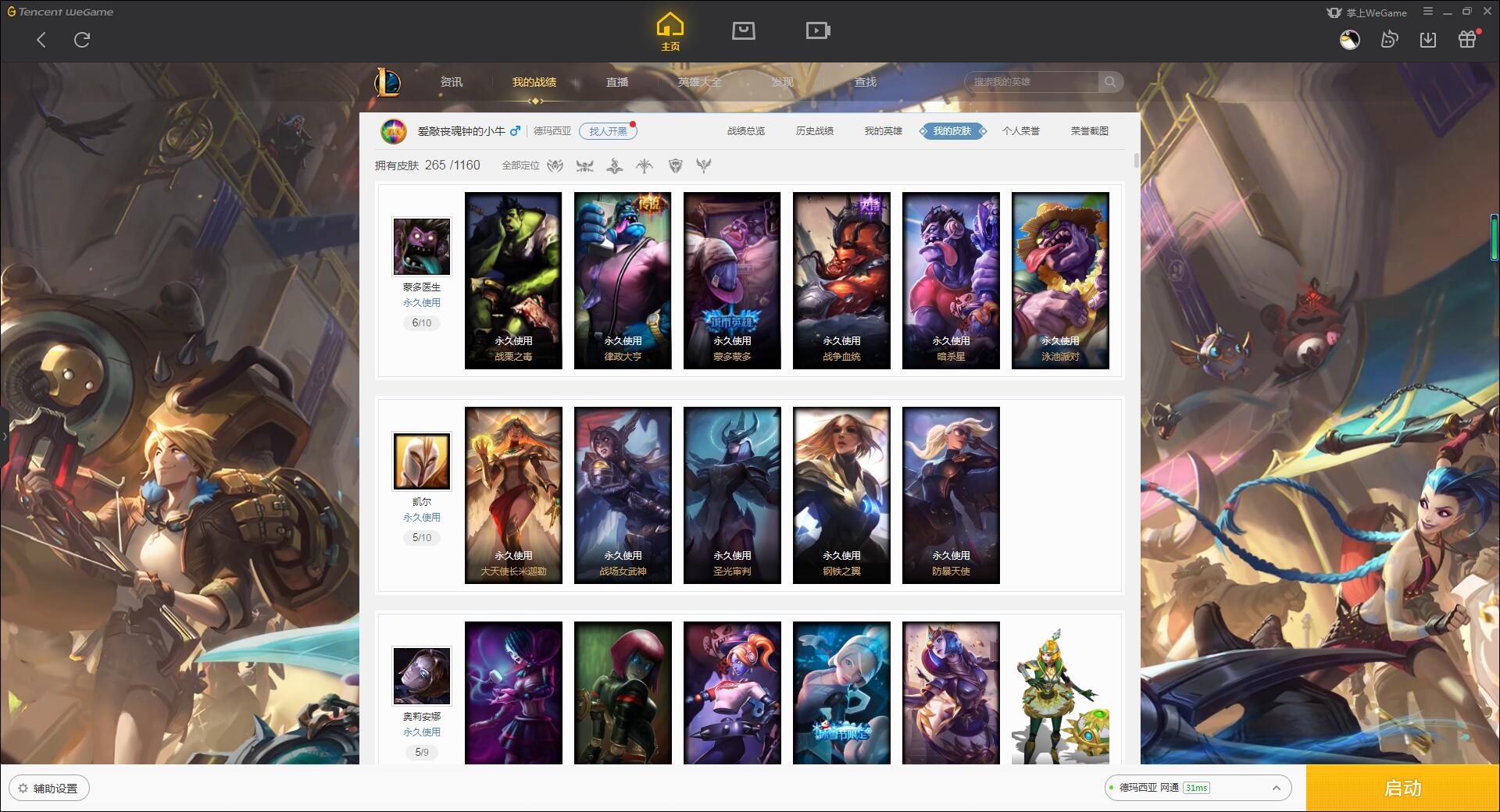Open the 战场女武神 skin card
The image size is (1500, 812).
coord(623,495)
